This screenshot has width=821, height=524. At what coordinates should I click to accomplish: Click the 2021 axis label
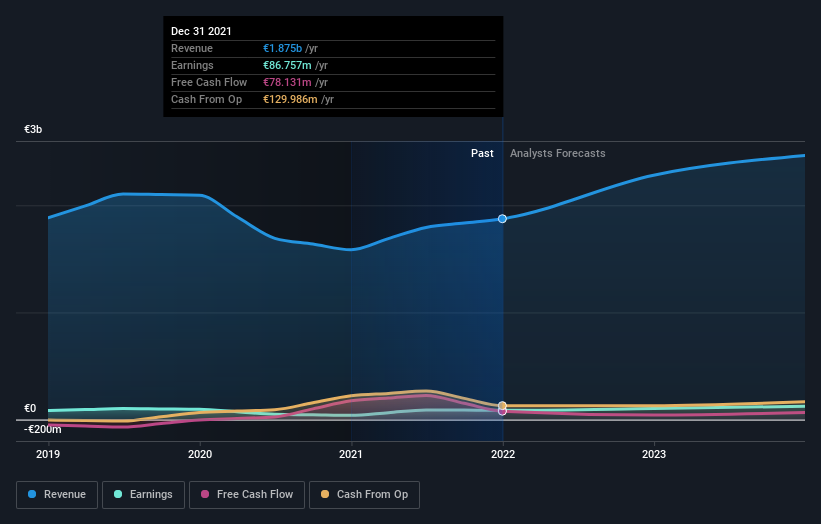click(351, 454)
